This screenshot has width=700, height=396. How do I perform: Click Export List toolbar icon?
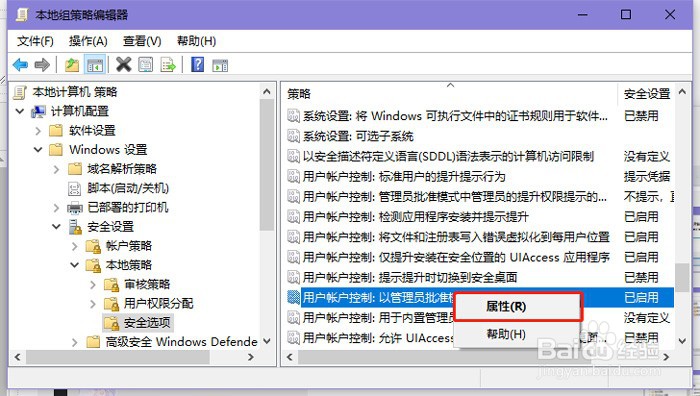168,65
